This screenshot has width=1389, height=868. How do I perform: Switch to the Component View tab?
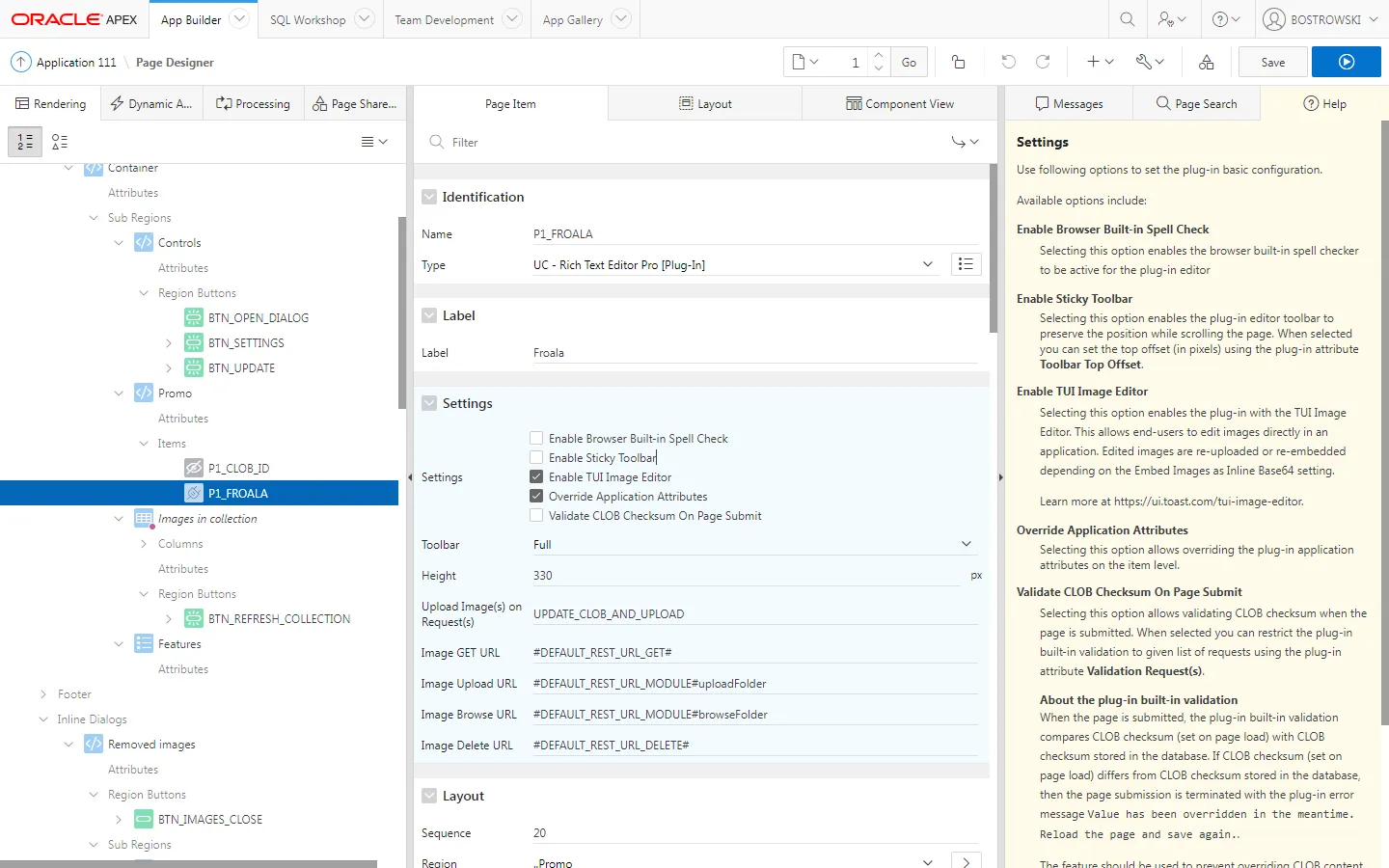899,104
